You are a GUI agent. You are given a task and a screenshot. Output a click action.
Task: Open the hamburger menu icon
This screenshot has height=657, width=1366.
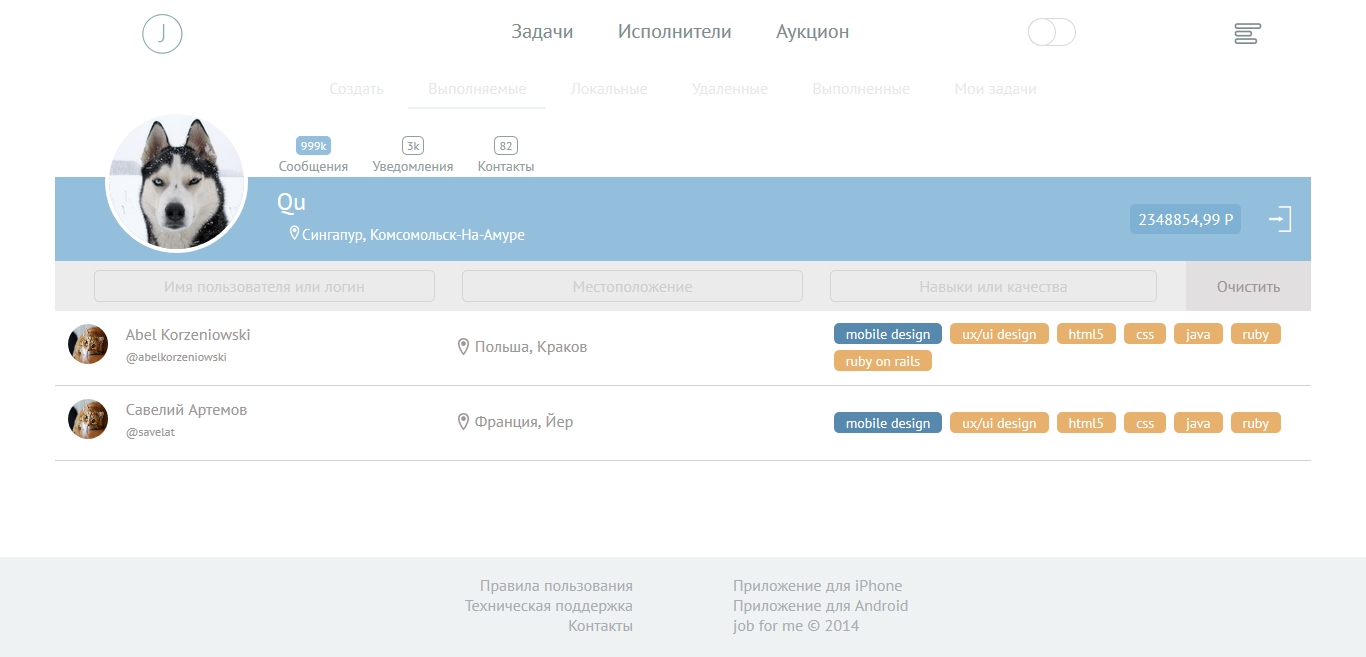(1247, 33)
